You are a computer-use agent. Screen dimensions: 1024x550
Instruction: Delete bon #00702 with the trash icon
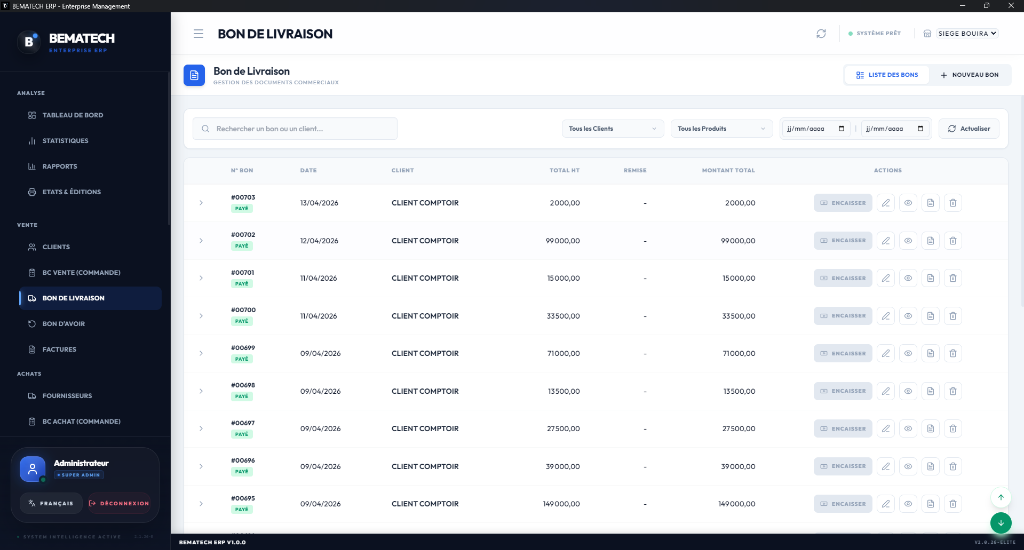pos(953,241)
